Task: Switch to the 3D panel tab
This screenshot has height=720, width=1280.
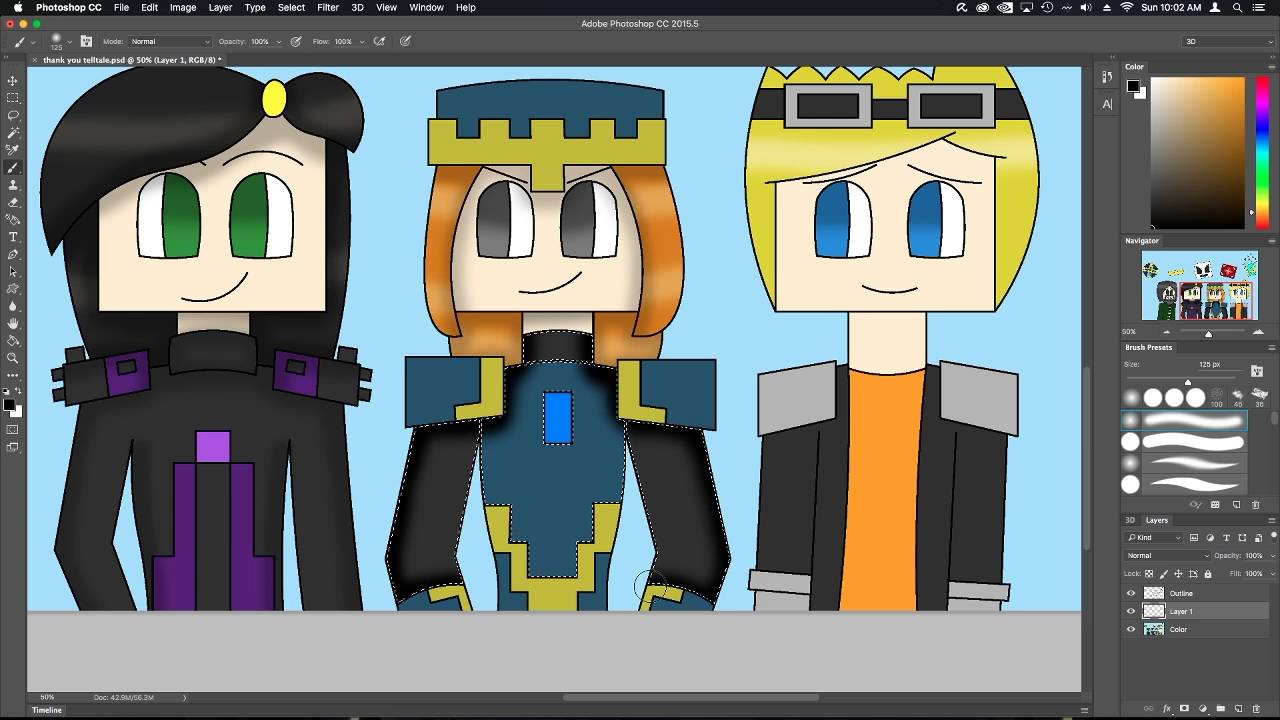Action: 1130,520
